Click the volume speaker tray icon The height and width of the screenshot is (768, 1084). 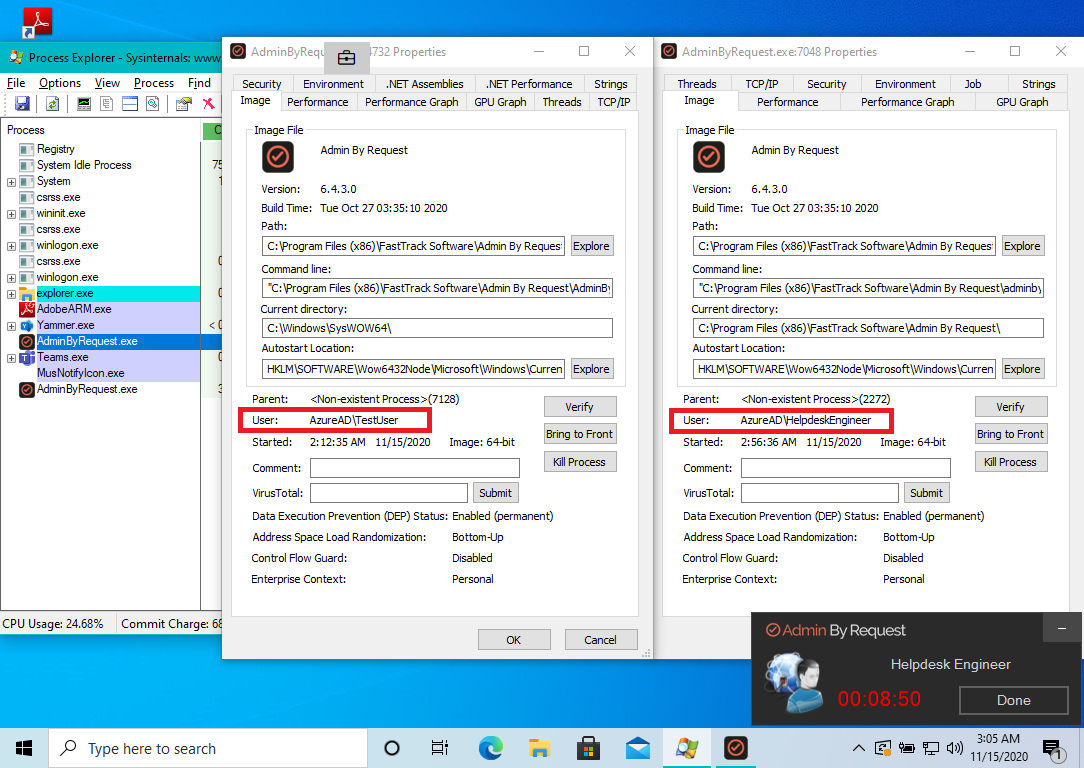pyautogui.click(x=955, y=748)
